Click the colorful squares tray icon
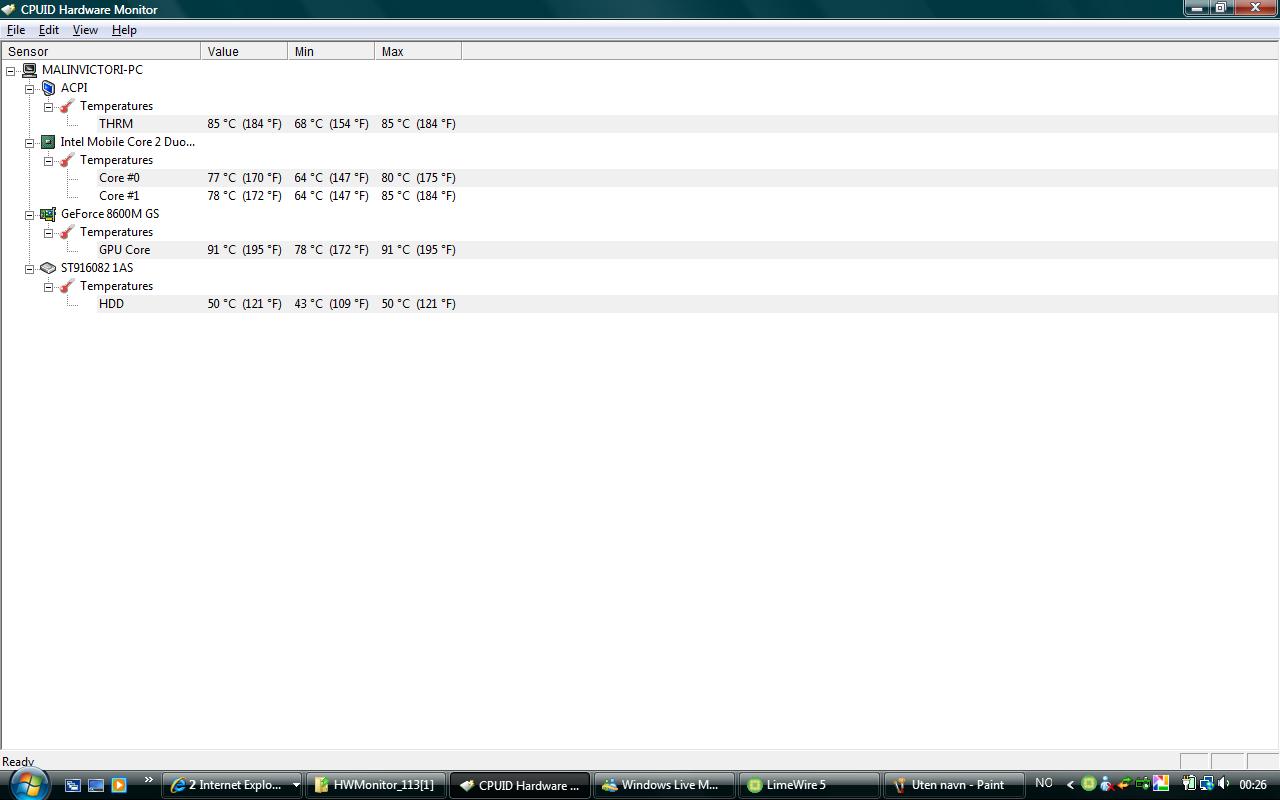1280x800 pixels. (x=1161, y=784)
